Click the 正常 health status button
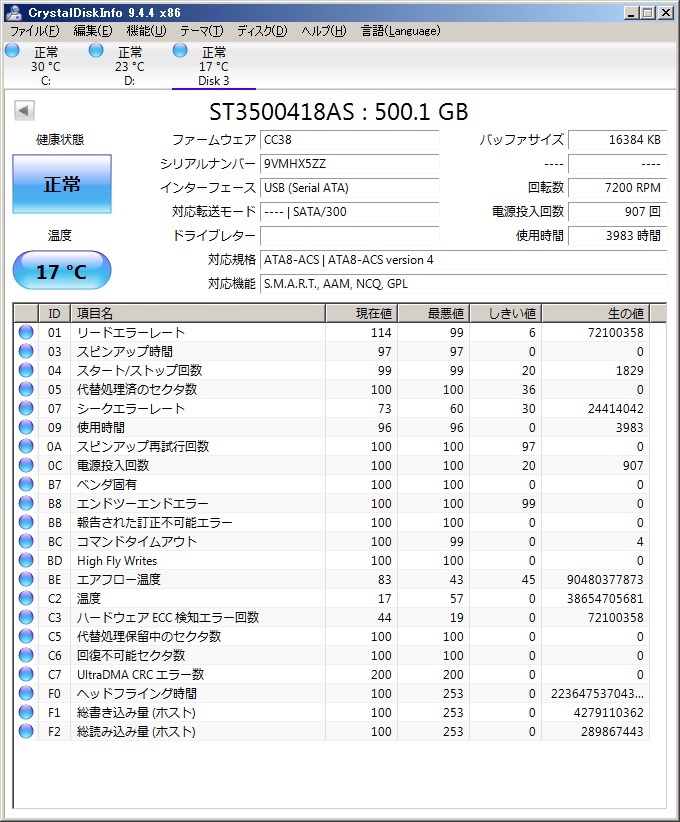 point(62,184)
